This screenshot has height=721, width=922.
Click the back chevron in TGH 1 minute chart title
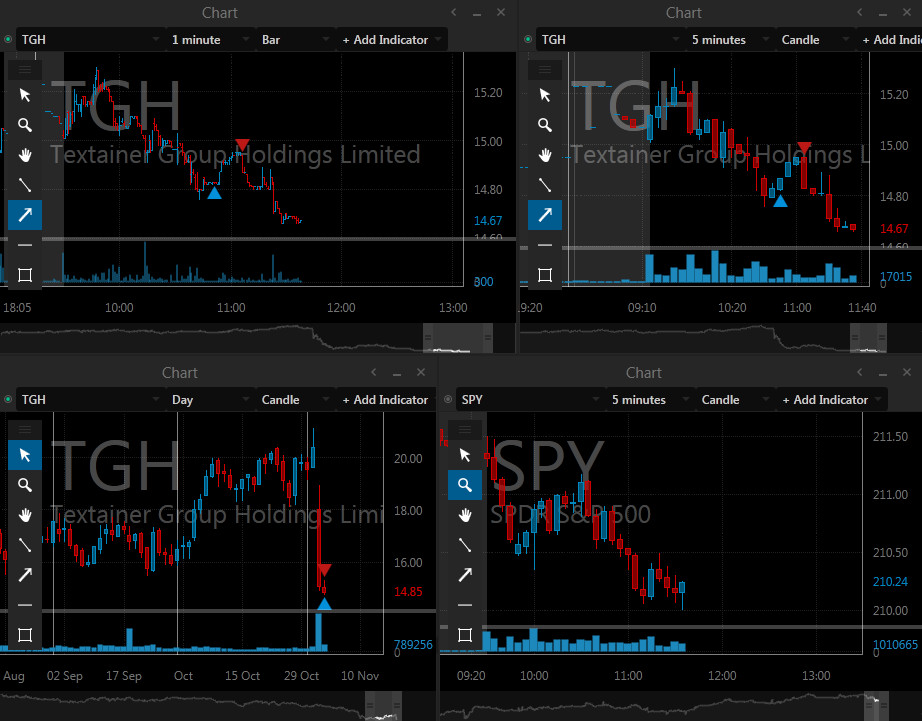click(453, 12)
